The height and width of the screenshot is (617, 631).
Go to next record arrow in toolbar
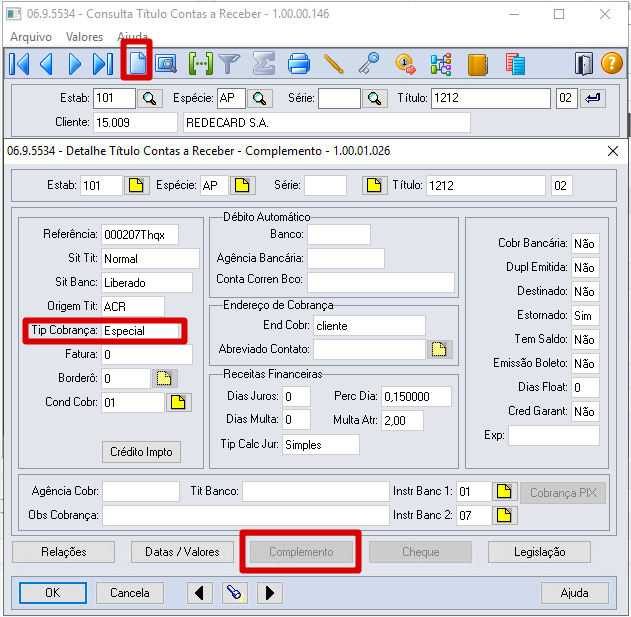(x=74, y=64)
